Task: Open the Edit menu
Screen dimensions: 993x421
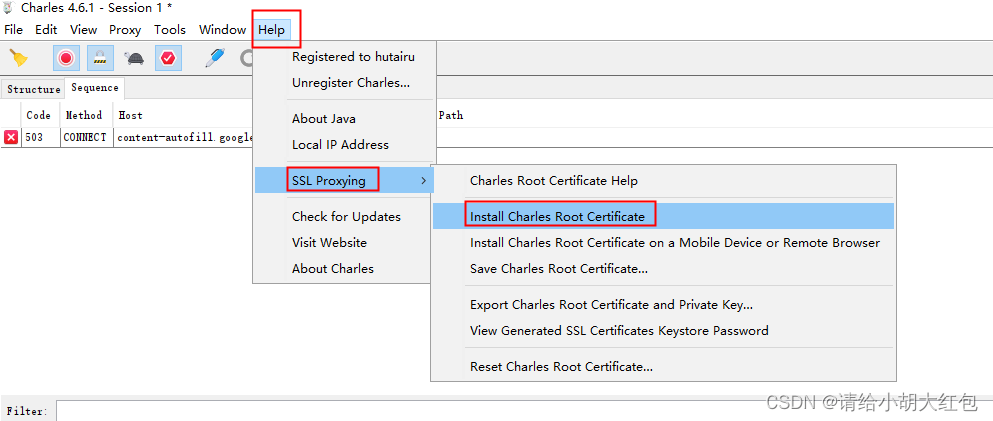Action: pos(46,30)
